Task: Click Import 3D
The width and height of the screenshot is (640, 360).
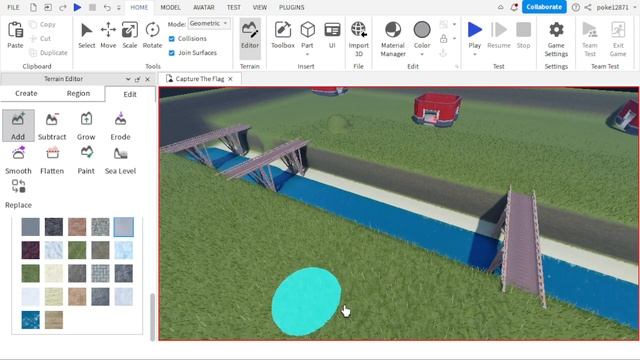Action: click(x=358, y=39)
